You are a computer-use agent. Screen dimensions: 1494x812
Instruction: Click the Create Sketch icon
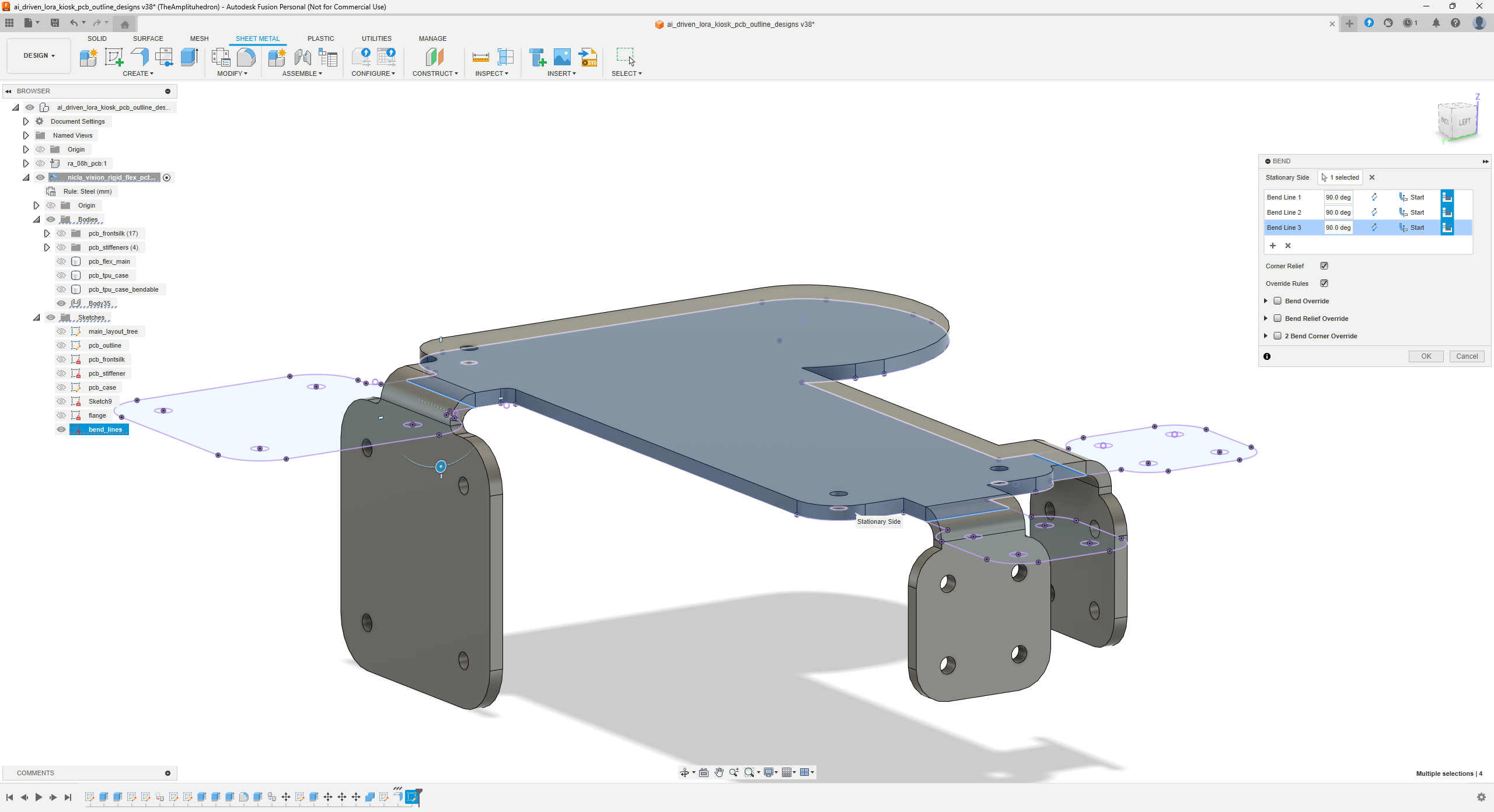(x=114, y=57)
